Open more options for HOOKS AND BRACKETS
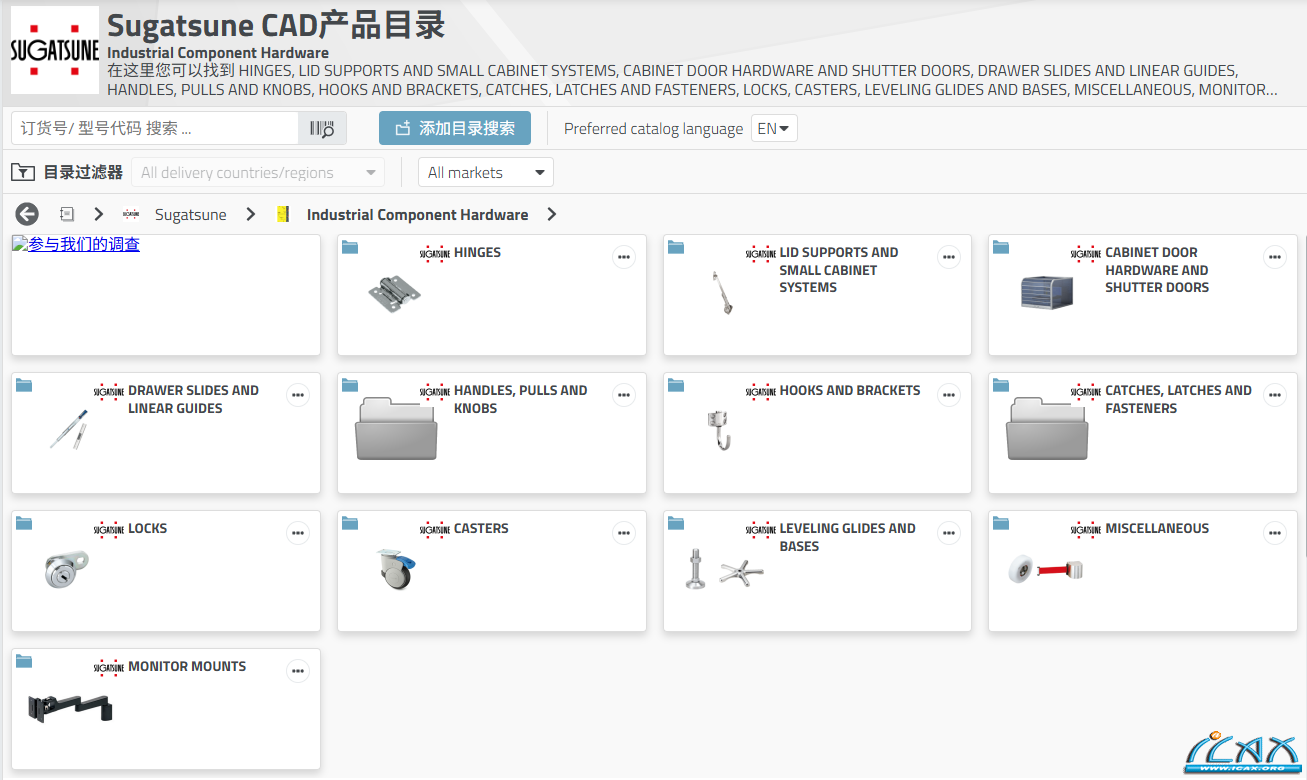Image resolution: width=1307 pixels, height=780 pixels. click(x=949, y=395)
